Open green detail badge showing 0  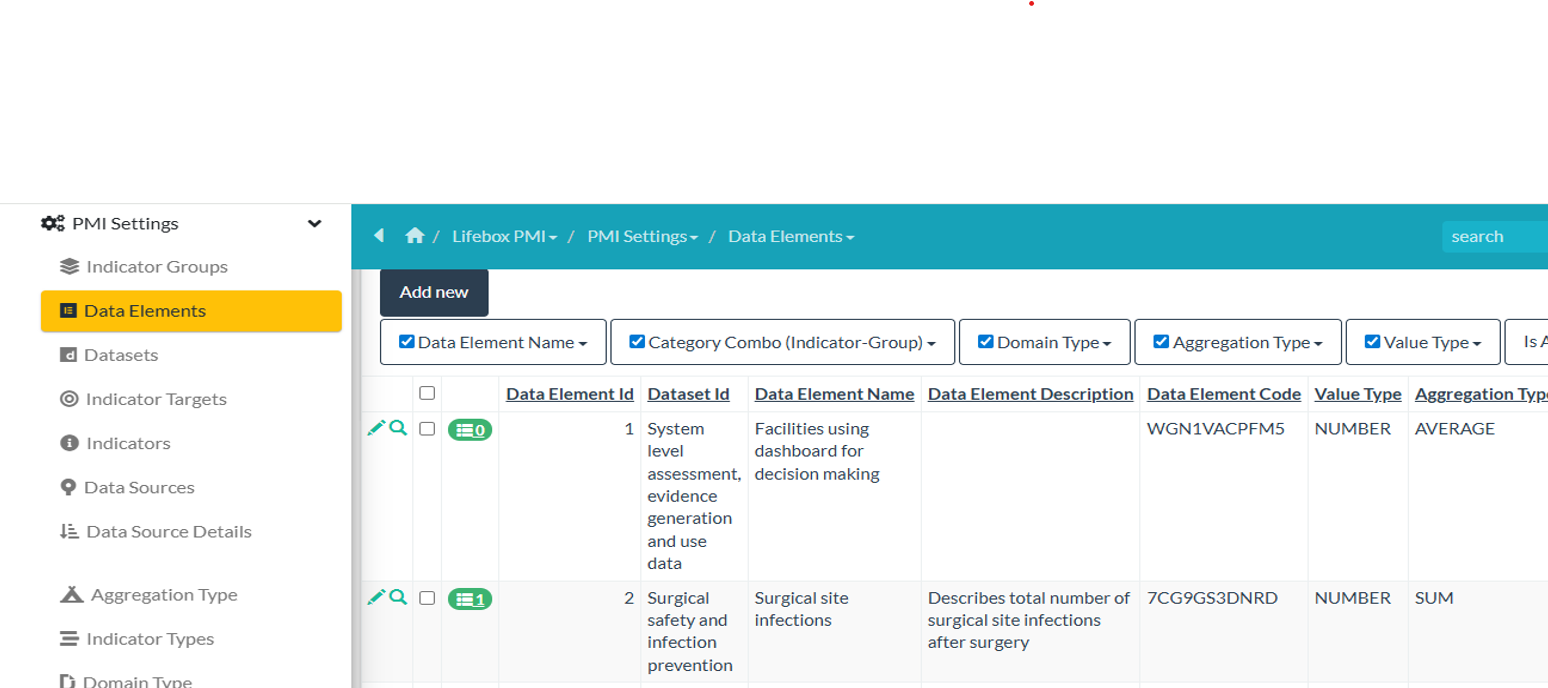(x=470, y=430)
